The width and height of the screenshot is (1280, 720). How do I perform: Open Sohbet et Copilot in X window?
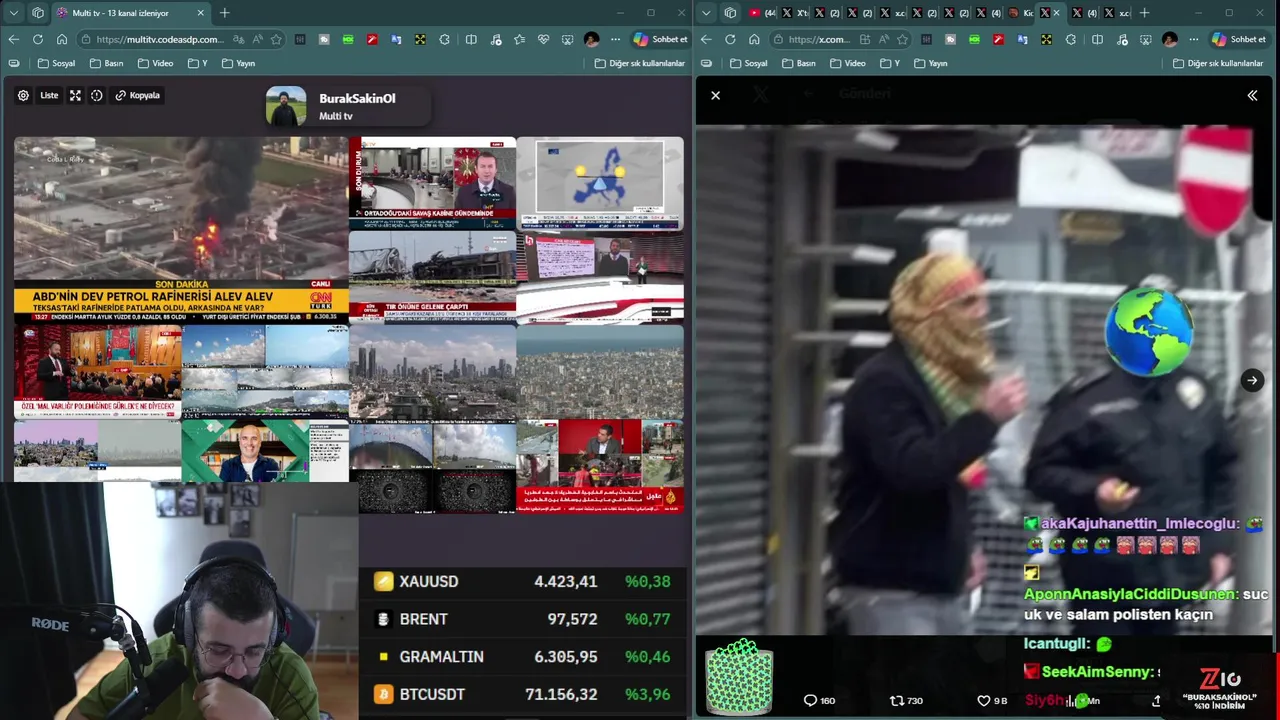coord(1238,39)
